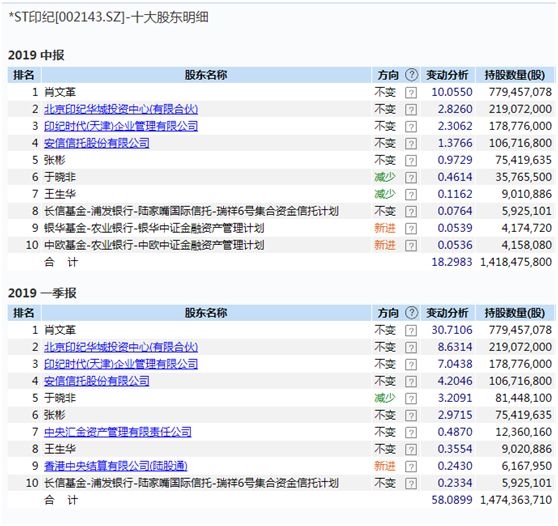This screenshot has height=526, width=558.
Task: Select total shares 1,474,363,710
Action: coord(516,500)
